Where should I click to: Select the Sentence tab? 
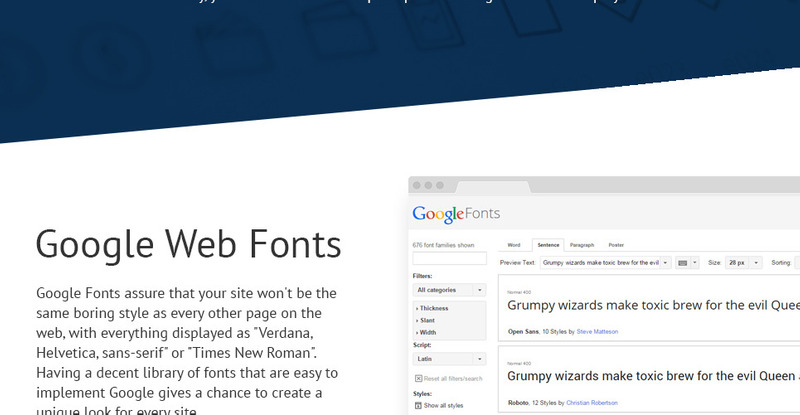coord(548,245)
